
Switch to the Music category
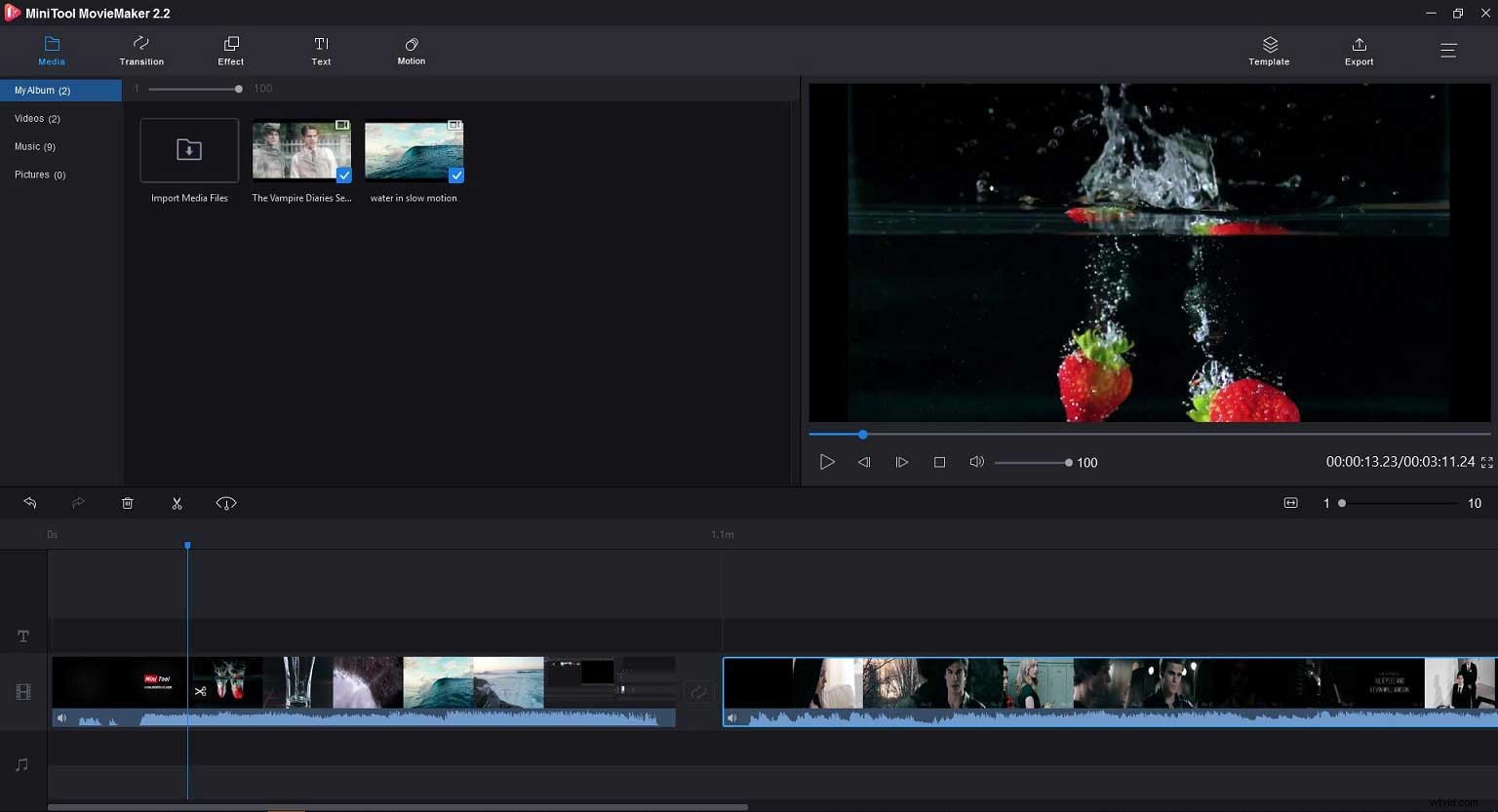35,146
